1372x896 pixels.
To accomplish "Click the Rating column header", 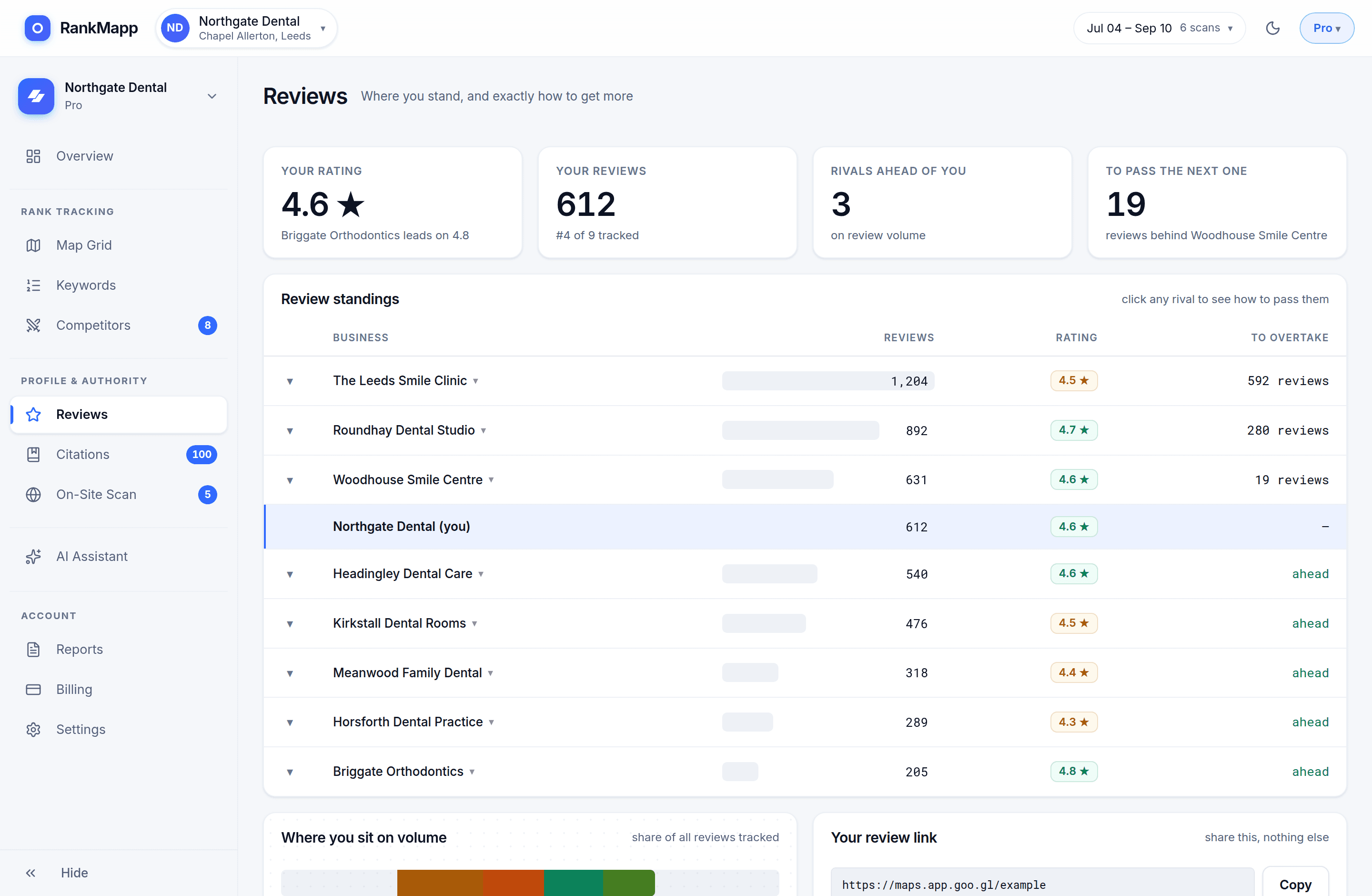I will tap(1076, 338).
